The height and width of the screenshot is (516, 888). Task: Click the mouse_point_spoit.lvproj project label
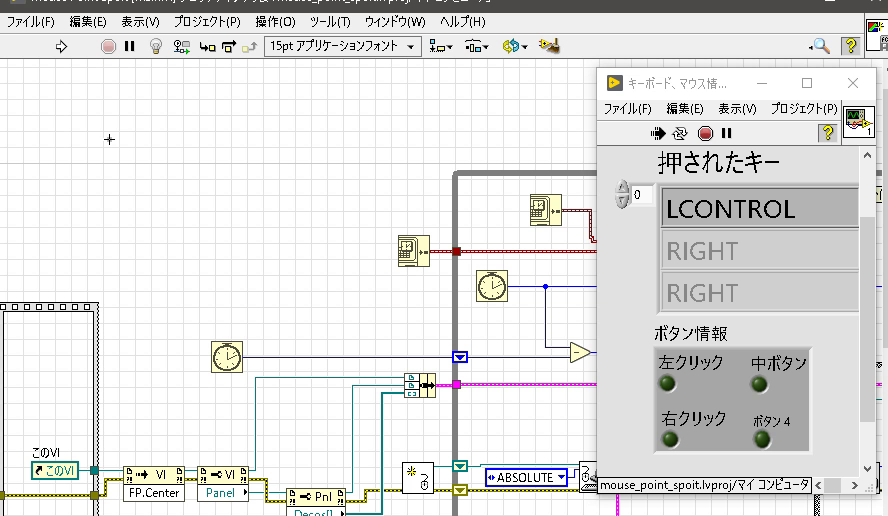(705, 485)
